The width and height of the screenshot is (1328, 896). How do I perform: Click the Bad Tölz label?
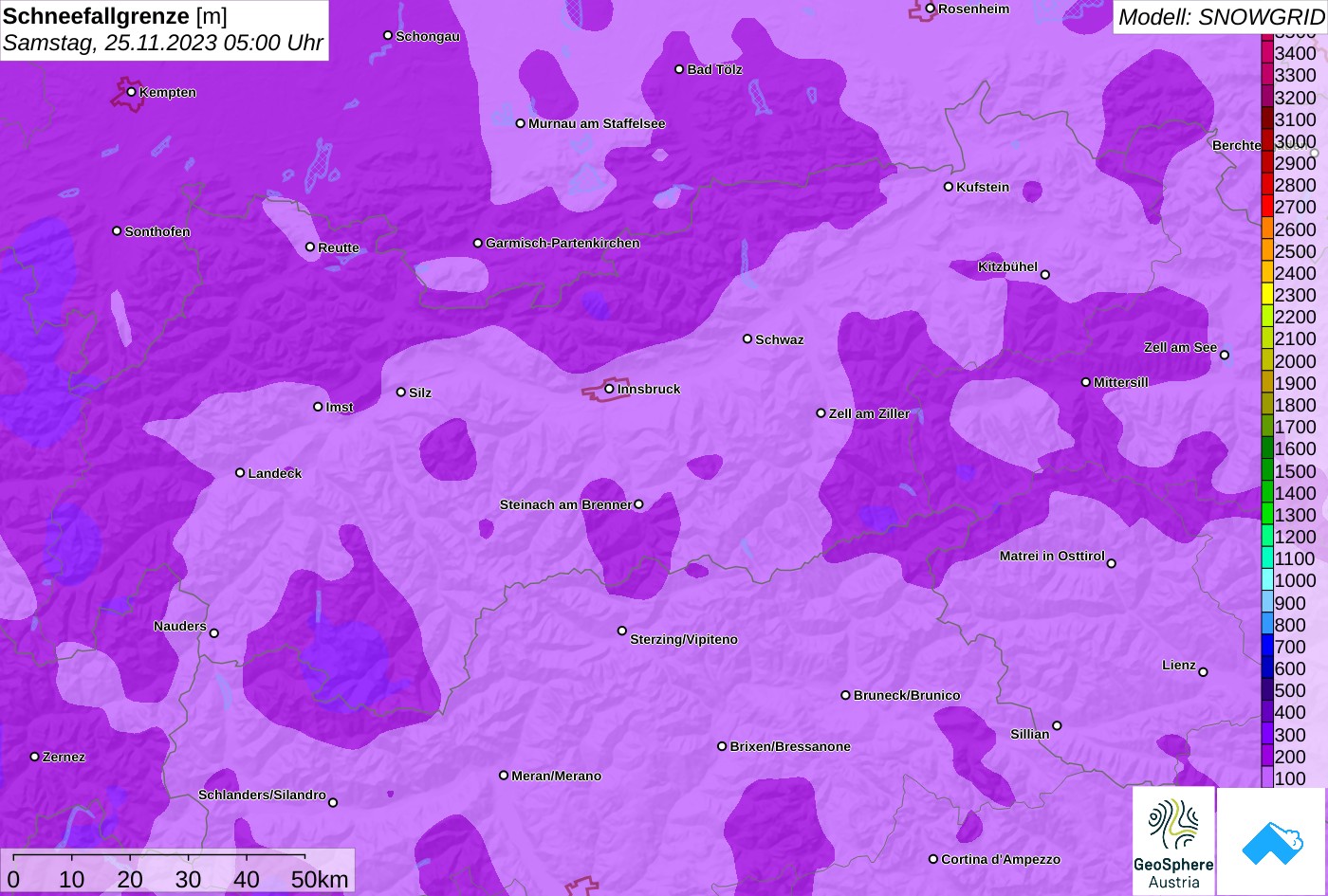tap(714, 69)
